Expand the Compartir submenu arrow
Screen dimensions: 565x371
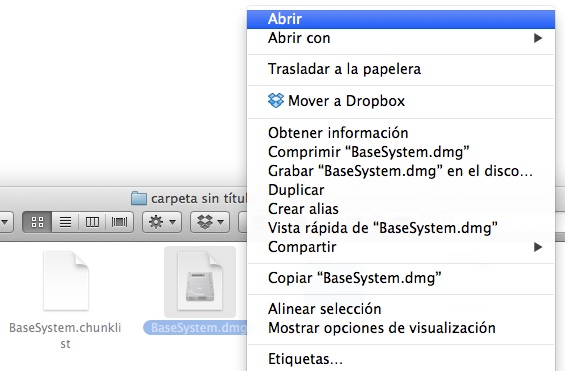[538, 247]
